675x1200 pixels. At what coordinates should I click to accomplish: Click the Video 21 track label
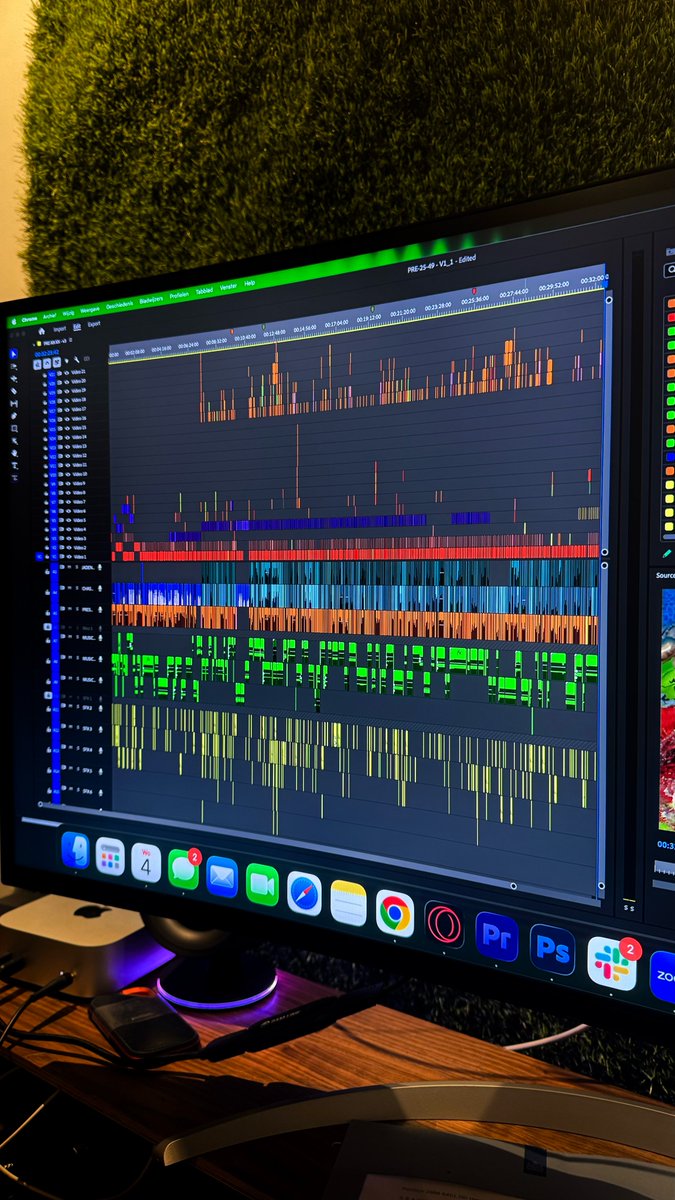[x=78, y=372]
